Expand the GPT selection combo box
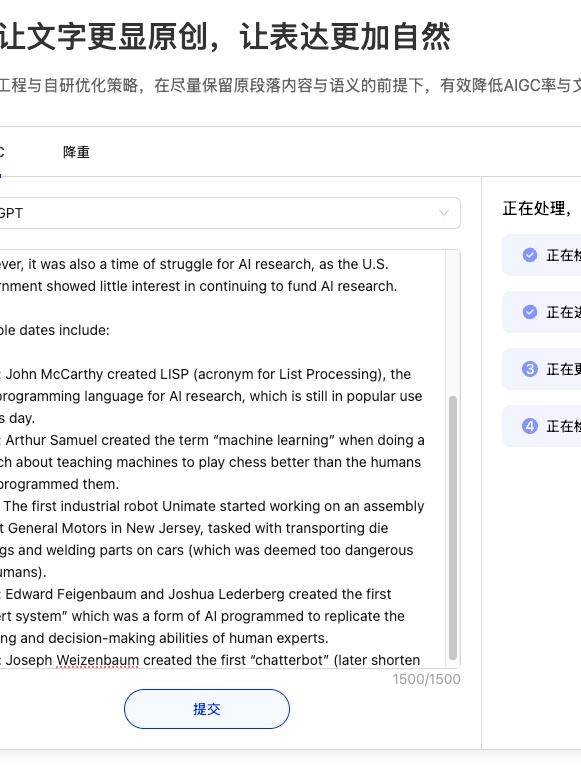The width and height of the screenshot is (581, 773). 230,213
